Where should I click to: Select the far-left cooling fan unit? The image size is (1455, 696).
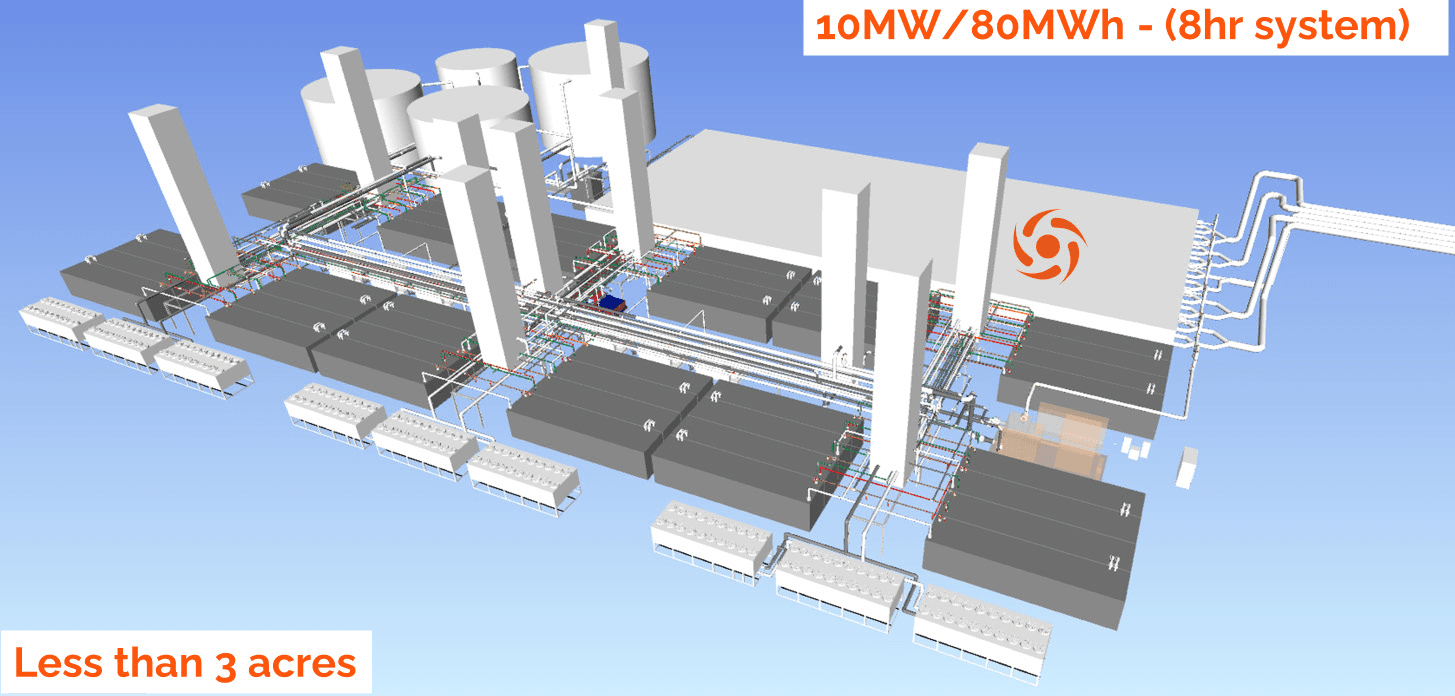(x=60, y=321)
